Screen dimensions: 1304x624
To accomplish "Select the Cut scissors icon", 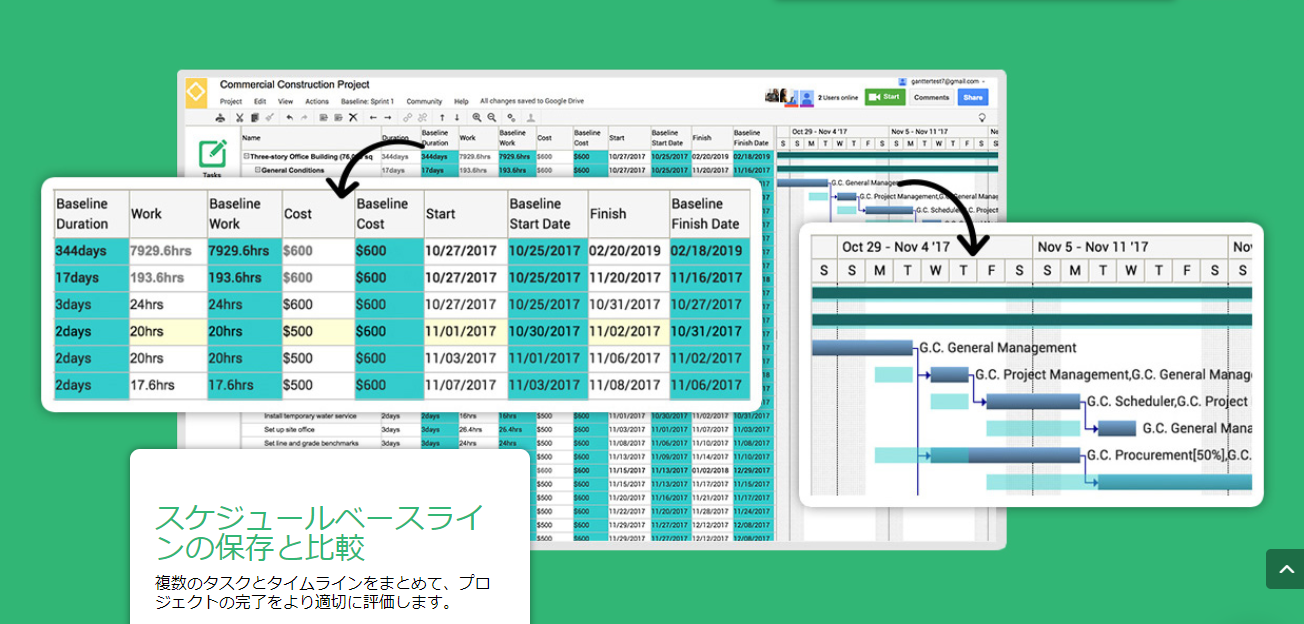I will coord(240,117).
